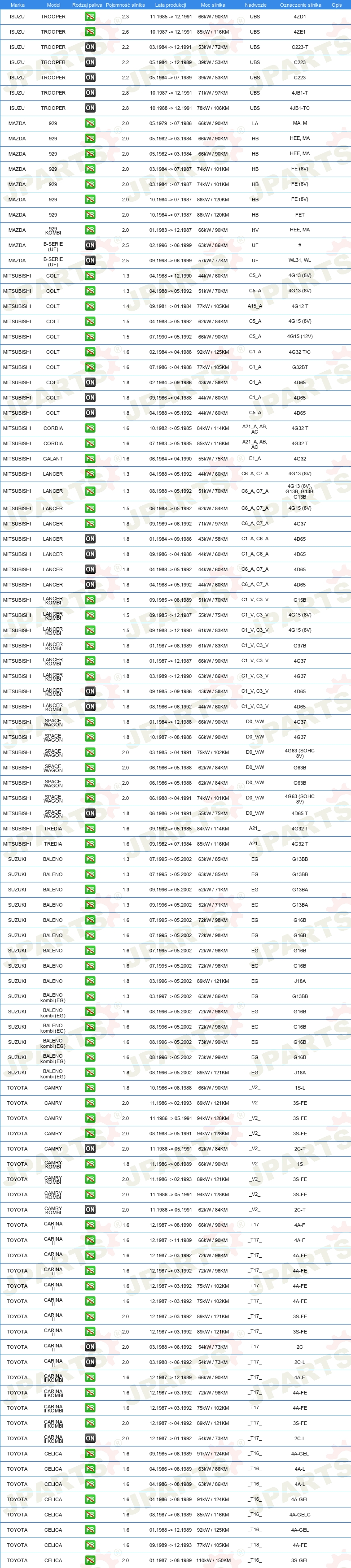The height and width of the screenshot is (1568, 351).
Task: Click the A15_A body code cell
Action: tap(254, 306)
